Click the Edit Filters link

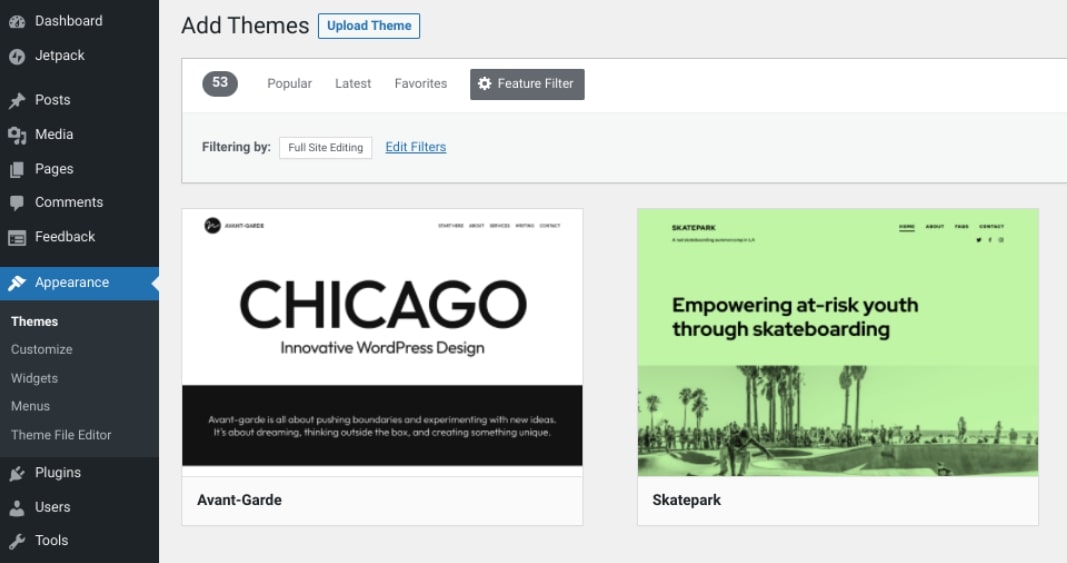tap(415, 147)
